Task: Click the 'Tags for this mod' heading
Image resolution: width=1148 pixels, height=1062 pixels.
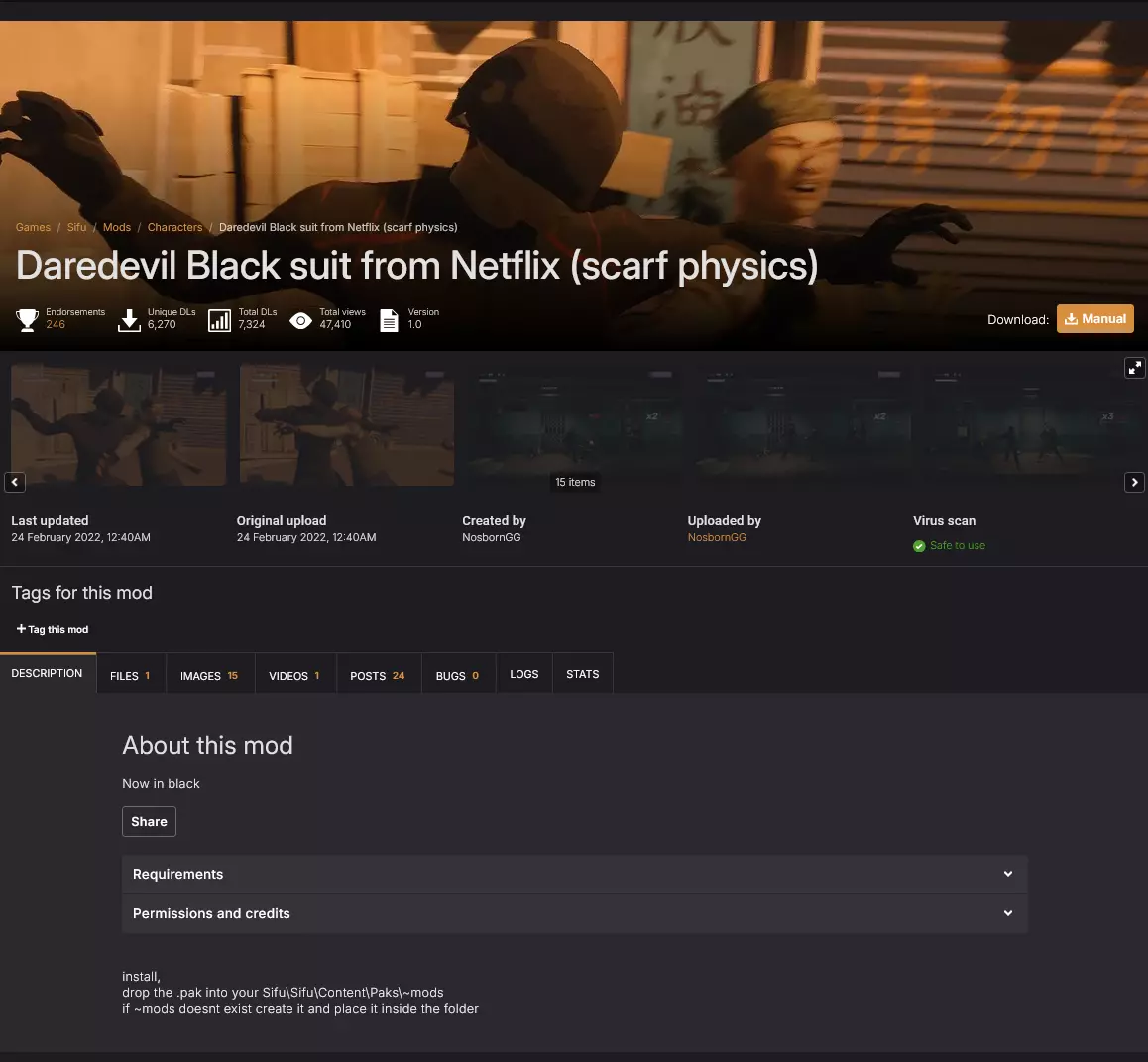Action: coord(82,593)
